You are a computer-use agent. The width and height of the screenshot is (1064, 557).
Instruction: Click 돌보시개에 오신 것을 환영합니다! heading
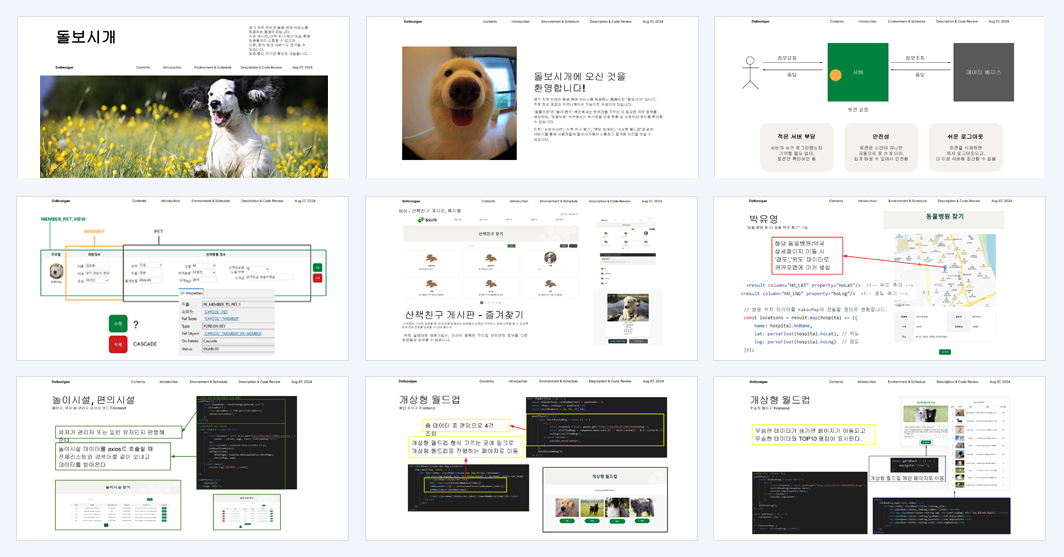coord(580,82)
